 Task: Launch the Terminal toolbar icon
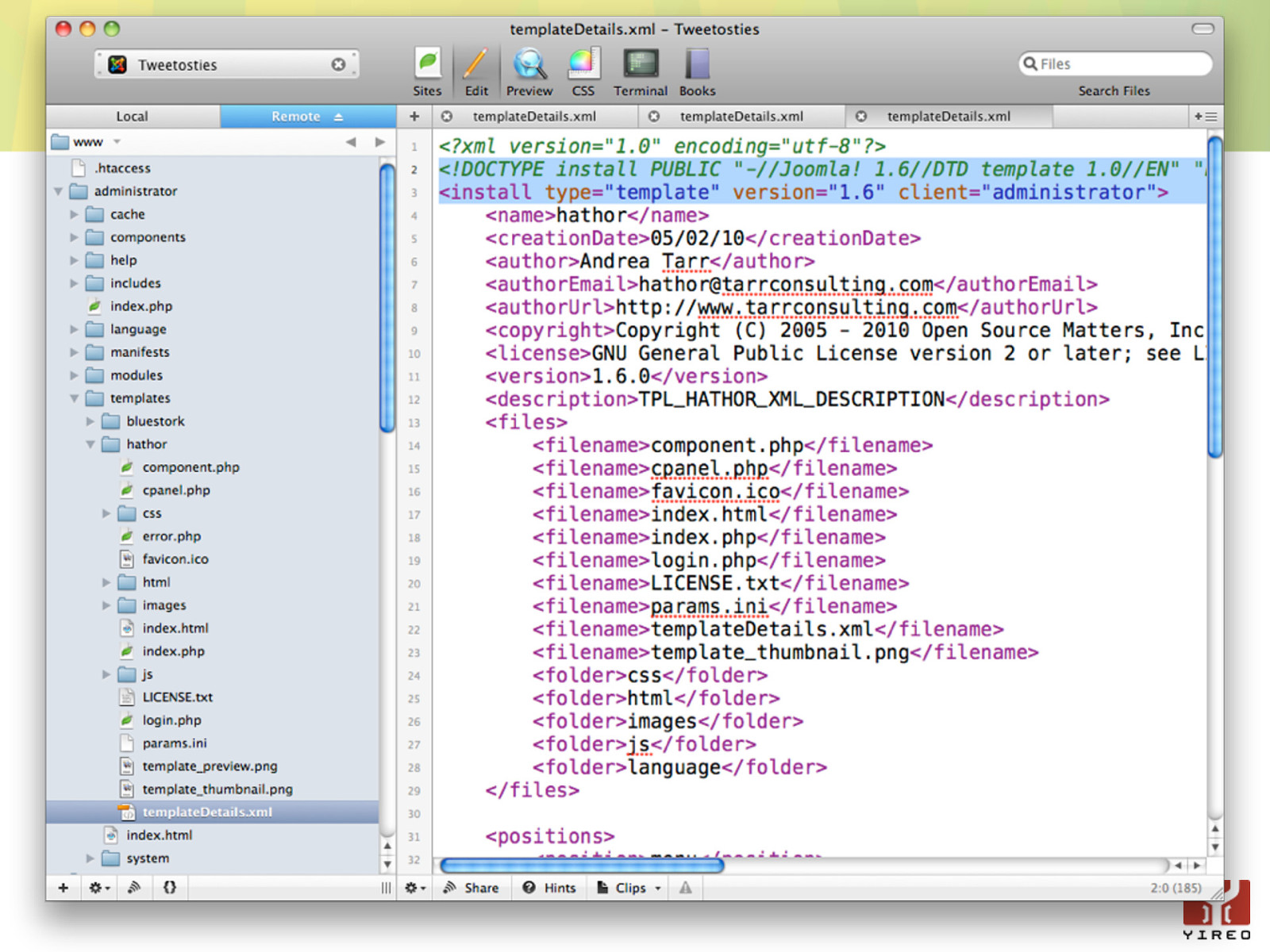(x=641, y=72)
